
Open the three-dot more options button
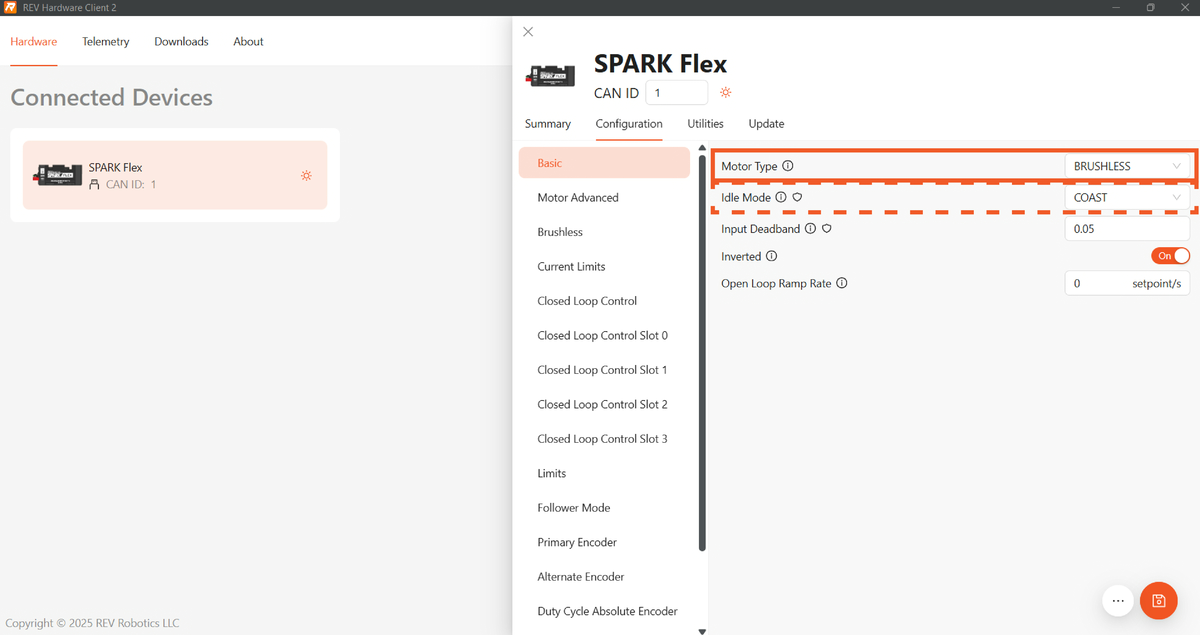point(1118,601)
